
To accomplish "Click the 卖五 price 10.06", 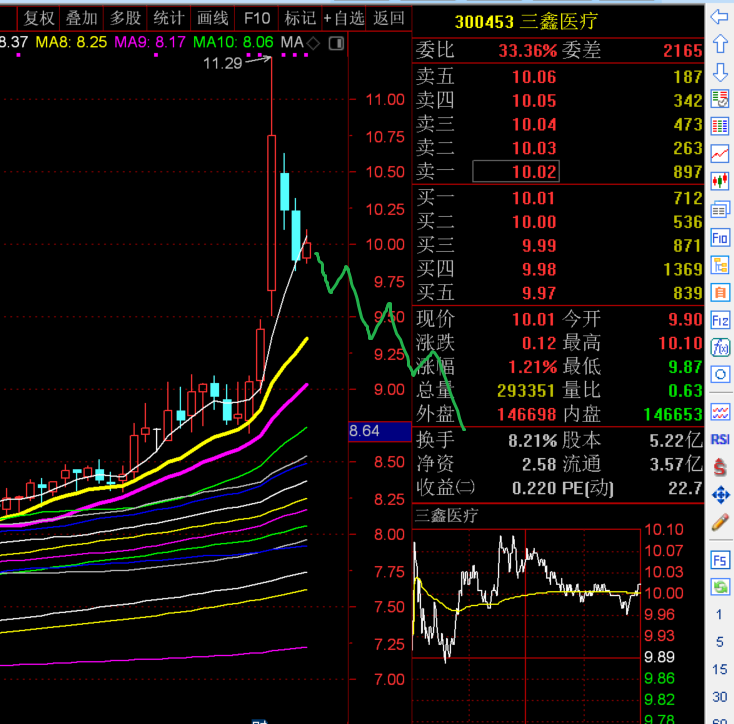I will pyautogui.click(x=534, y=77).
